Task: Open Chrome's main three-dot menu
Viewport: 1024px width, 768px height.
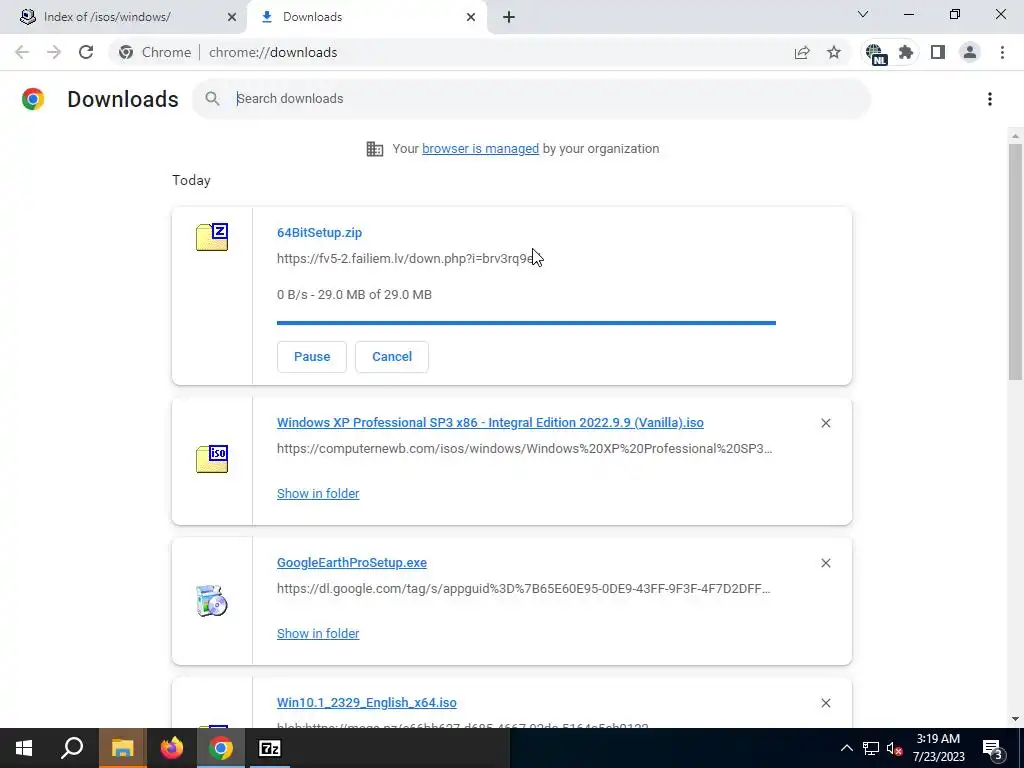Action: pyautogui.click(x=1002, y=52)
